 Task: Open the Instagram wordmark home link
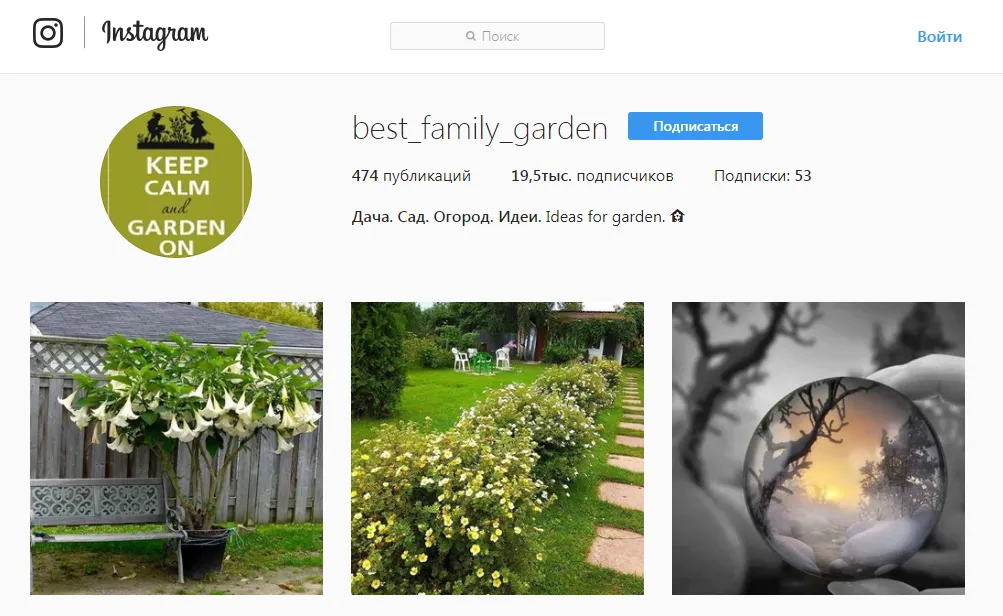155,34
